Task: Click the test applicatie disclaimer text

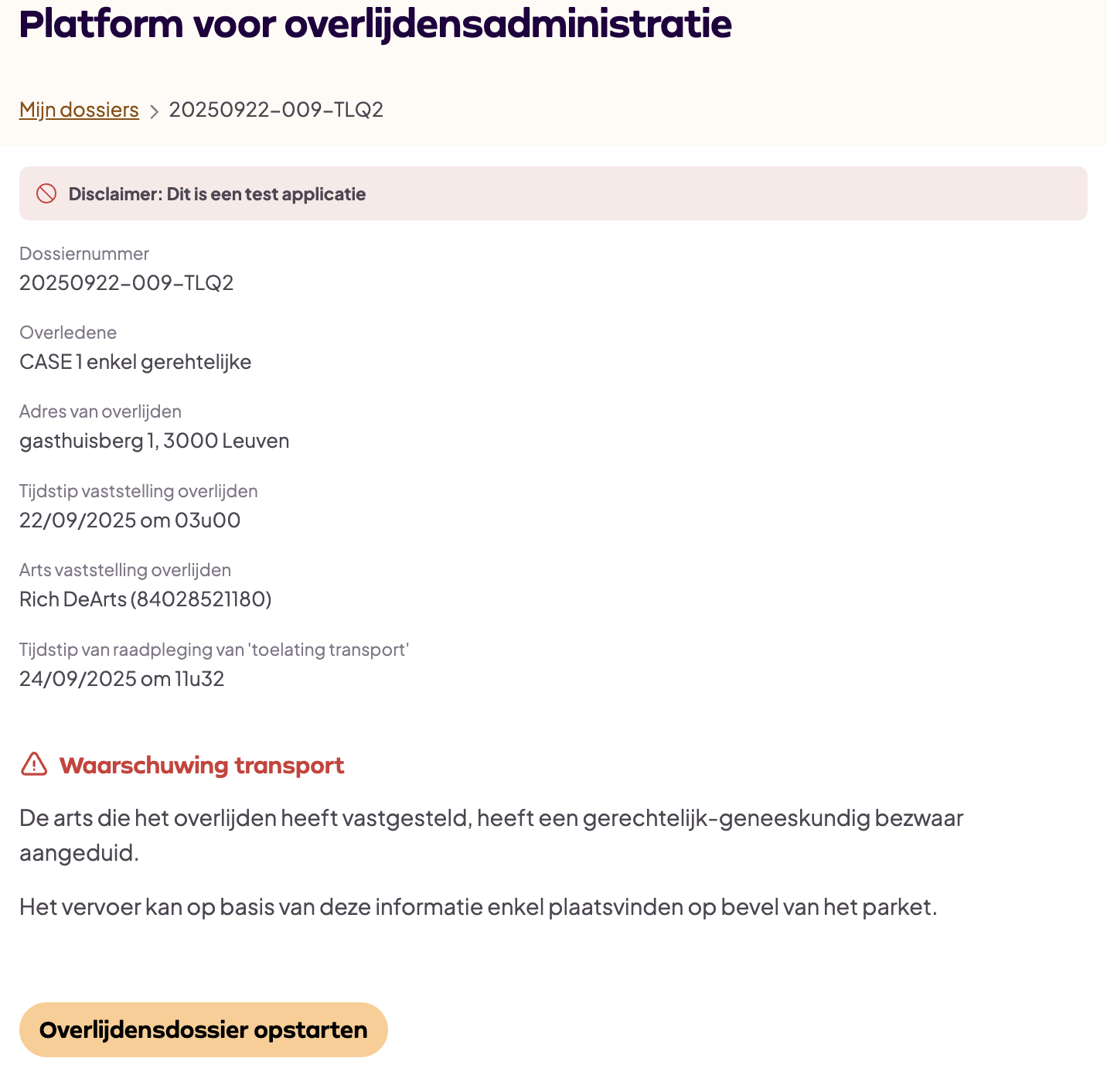Action: pos(216,194)
